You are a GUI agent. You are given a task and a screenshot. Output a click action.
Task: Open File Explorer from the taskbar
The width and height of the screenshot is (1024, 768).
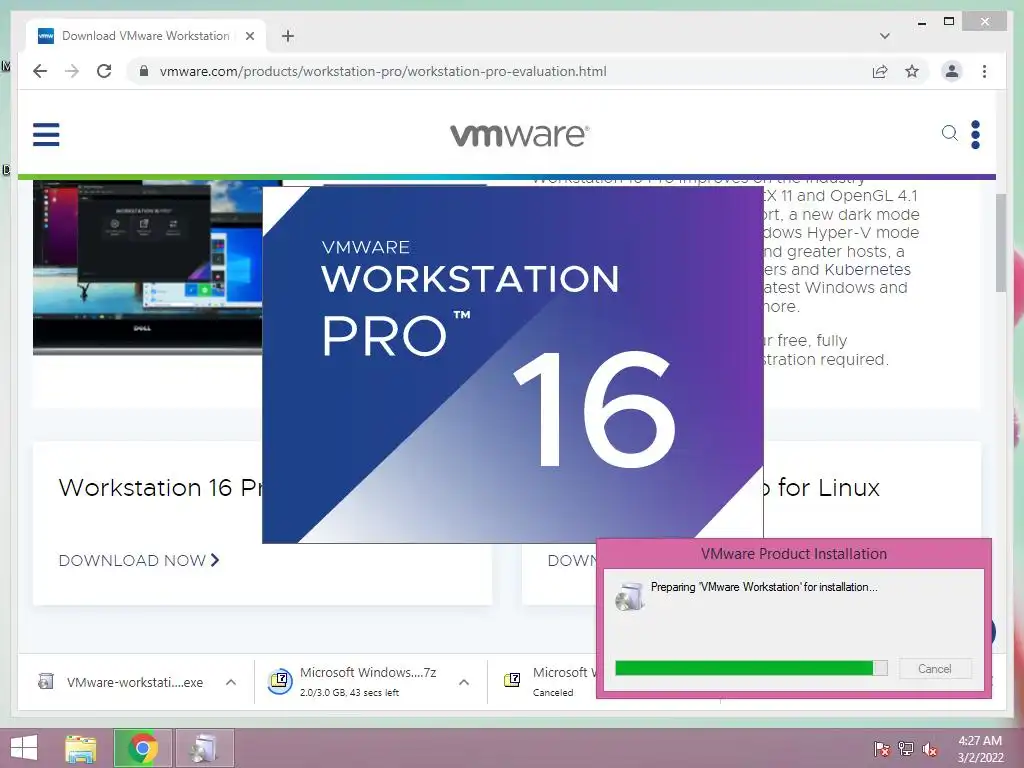(x=80, y=748)
